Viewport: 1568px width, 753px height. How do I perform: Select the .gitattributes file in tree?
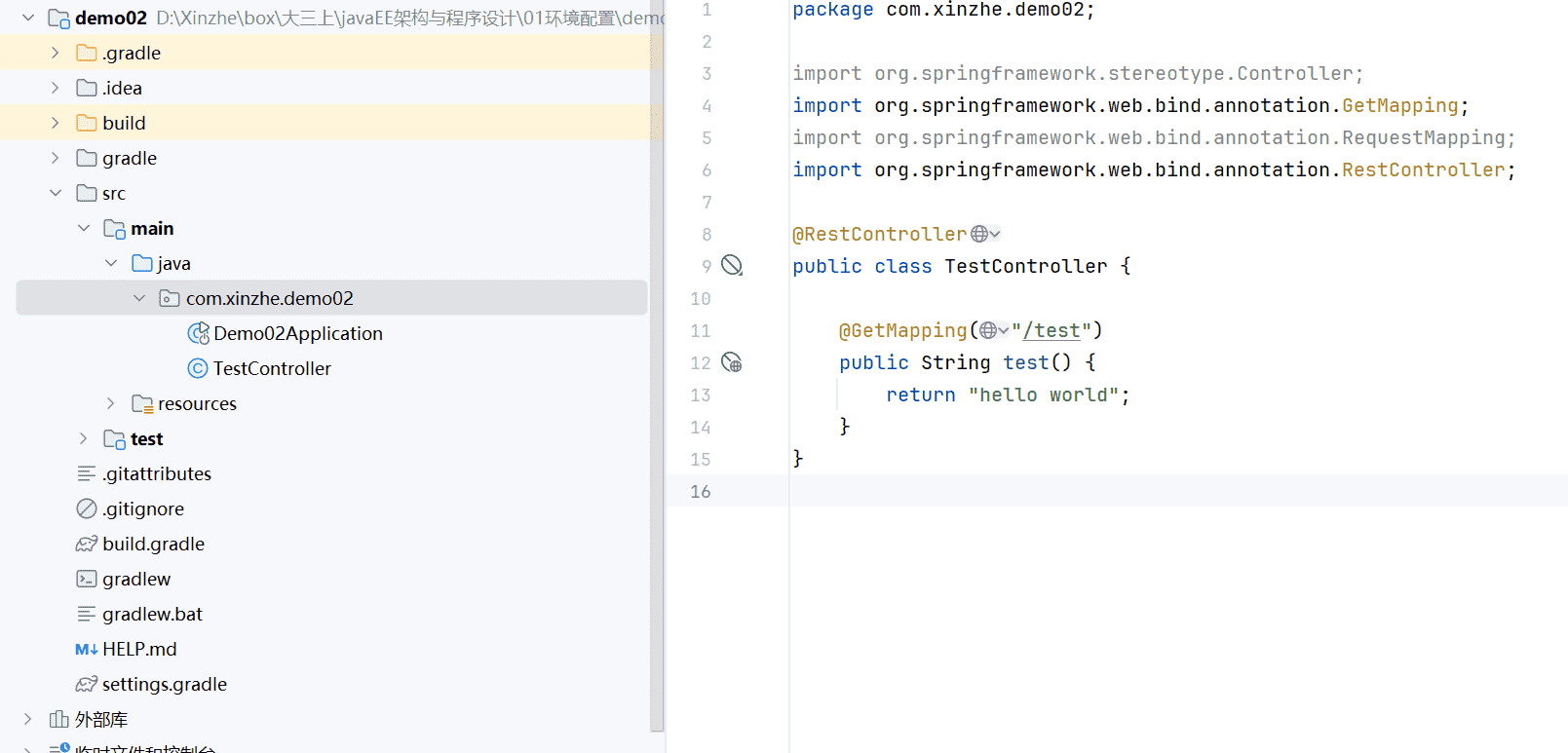[x=156, y=473]
